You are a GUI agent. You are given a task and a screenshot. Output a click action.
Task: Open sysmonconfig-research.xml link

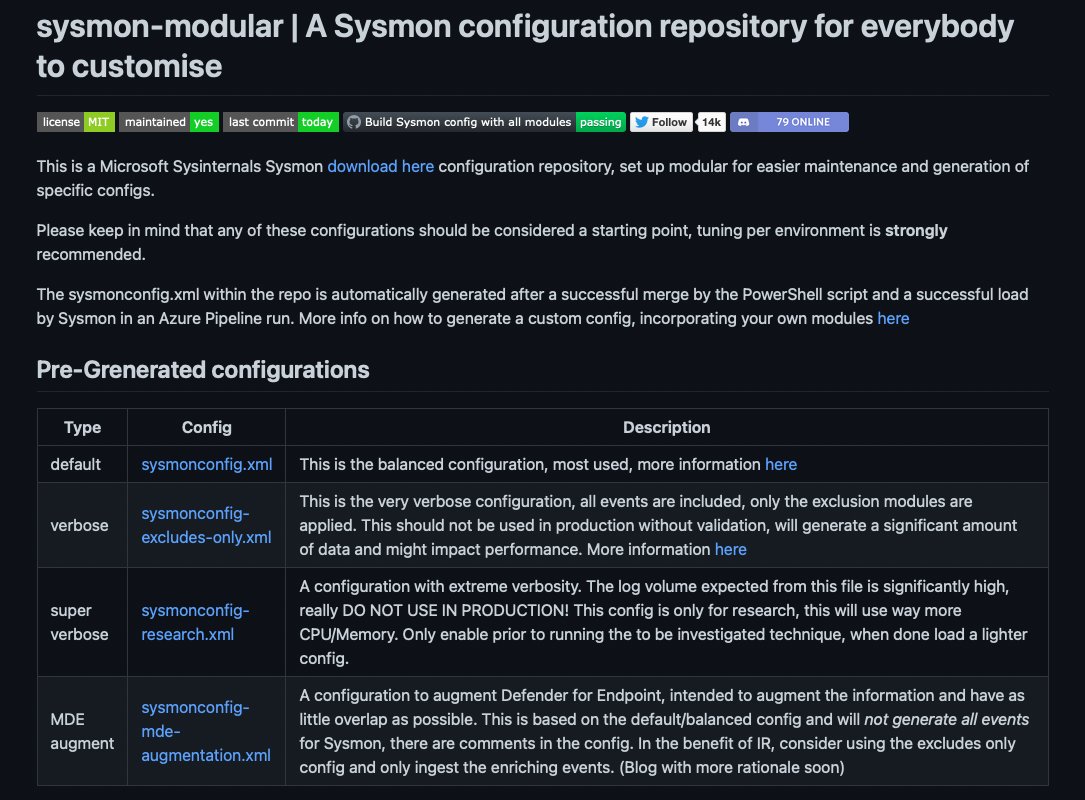click(195, 622)
